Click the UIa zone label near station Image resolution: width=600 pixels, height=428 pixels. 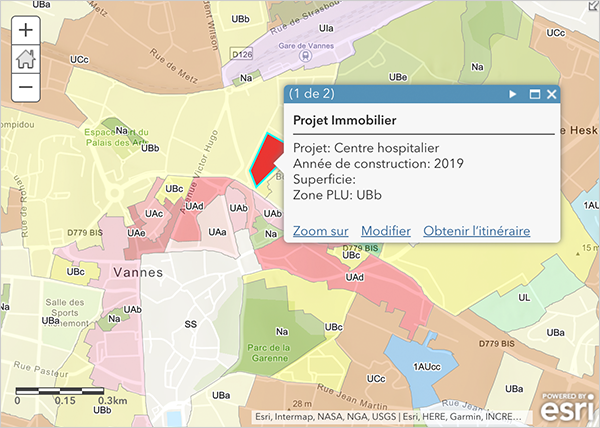click(326, 28)
